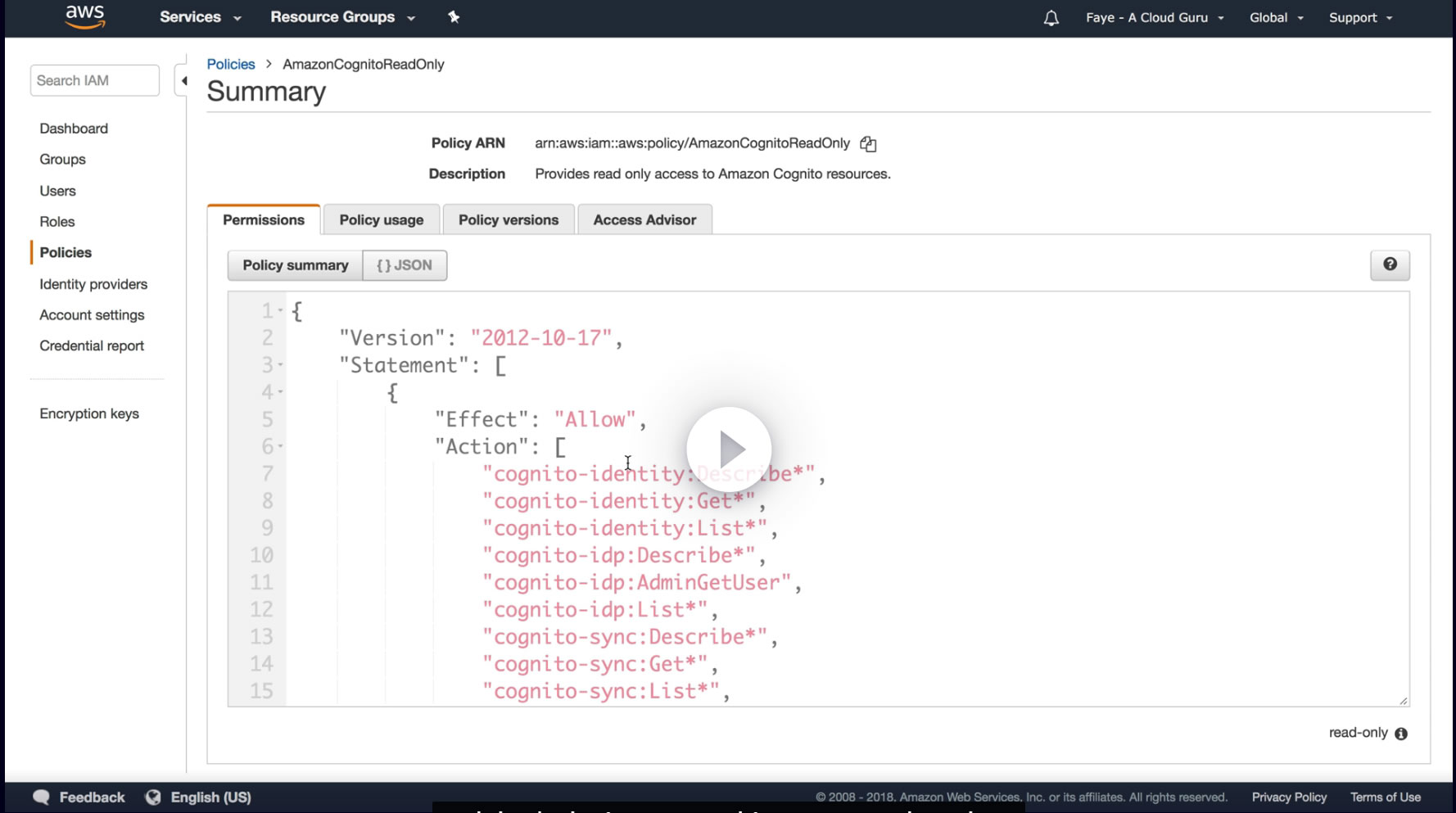Open Encryption keys in the sidebar

click(89, 414)
